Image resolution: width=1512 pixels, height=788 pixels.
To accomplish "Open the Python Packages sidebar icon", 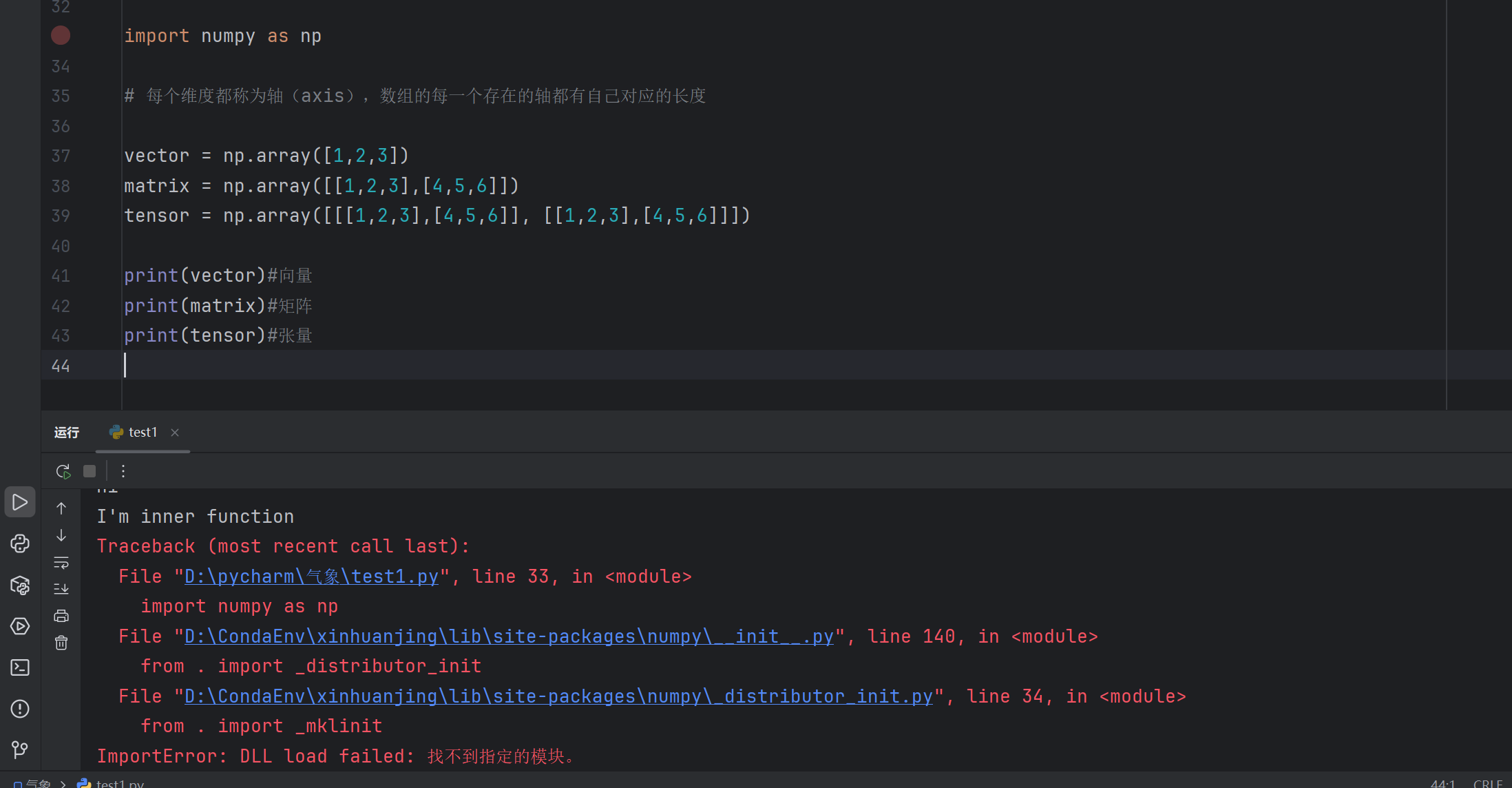I will (x=20, y=585).
